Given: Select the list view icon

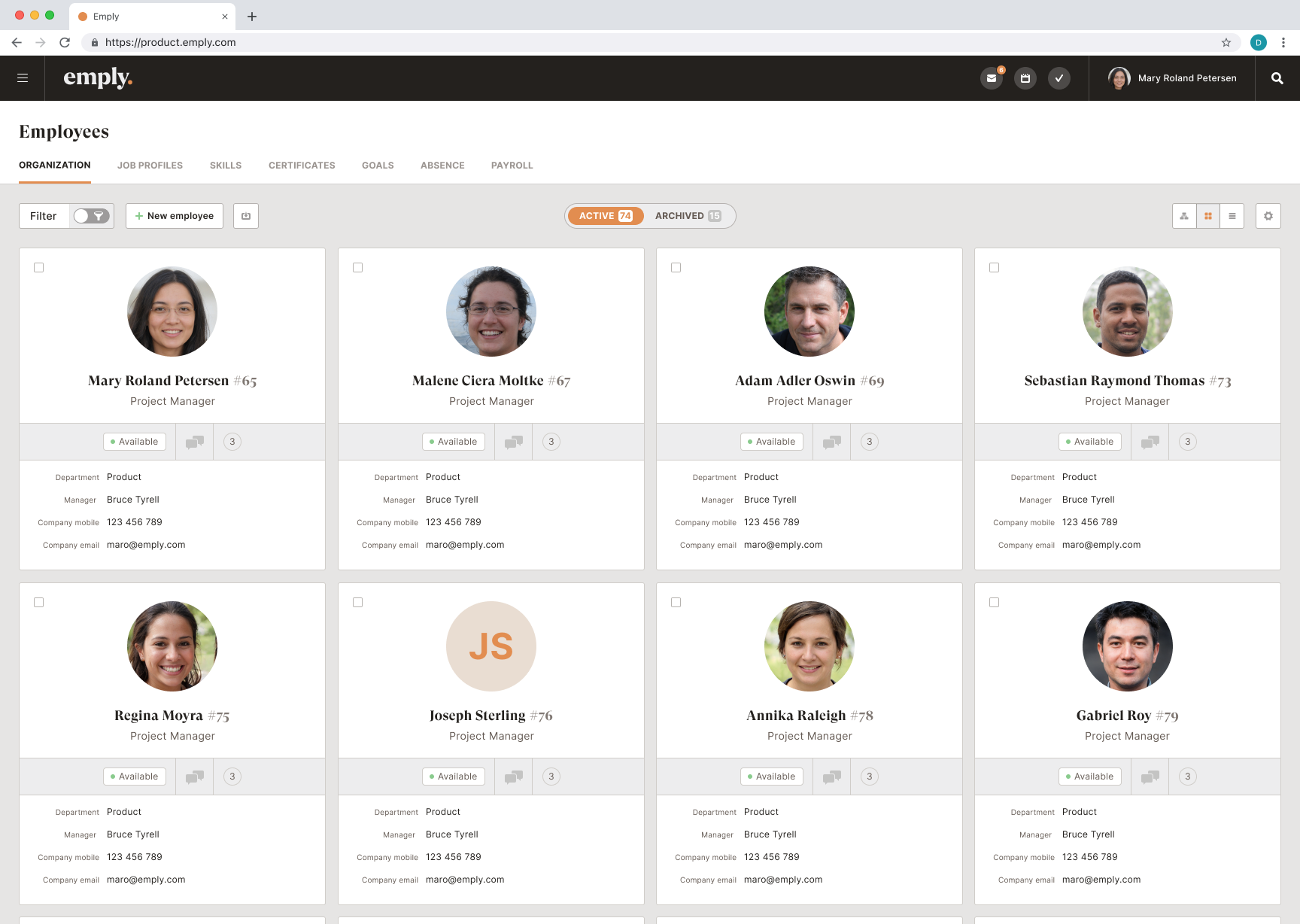Looking at the screenshot, I should pyautogui.click(x=1232, y=216).
